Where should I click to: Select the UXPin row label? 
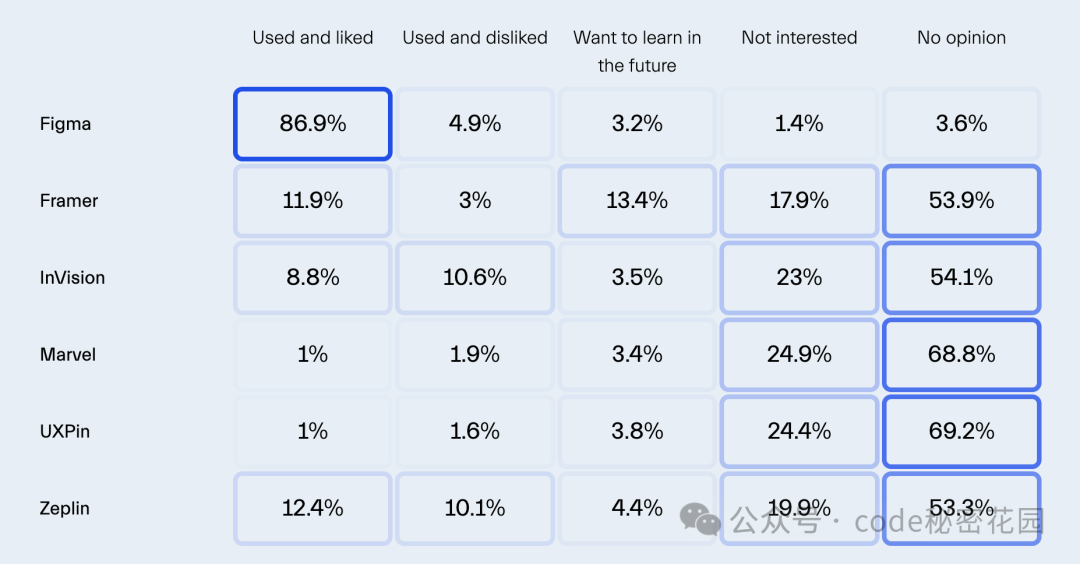click(65, 432)
